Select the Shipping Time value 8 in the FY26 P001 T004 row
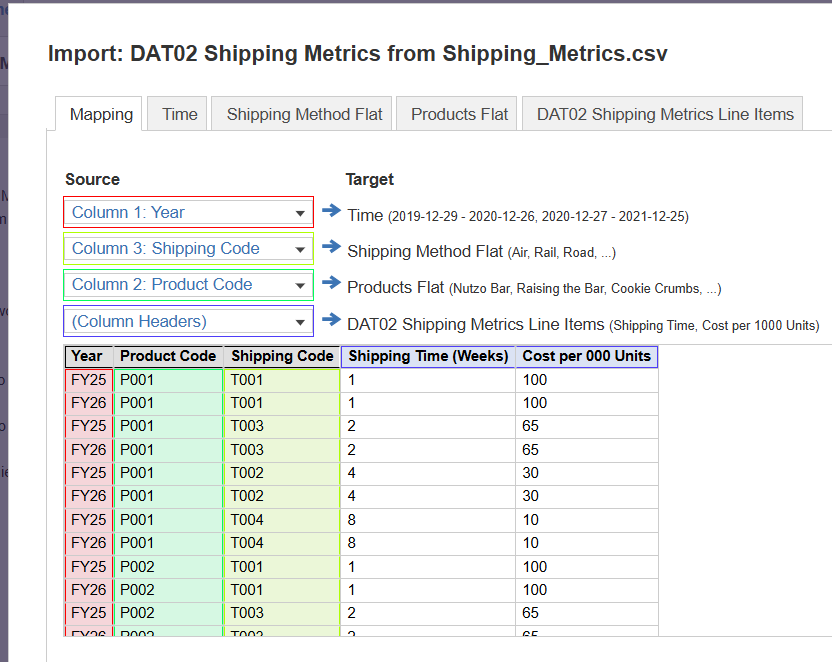832x662 pixels. click(428, 543)
